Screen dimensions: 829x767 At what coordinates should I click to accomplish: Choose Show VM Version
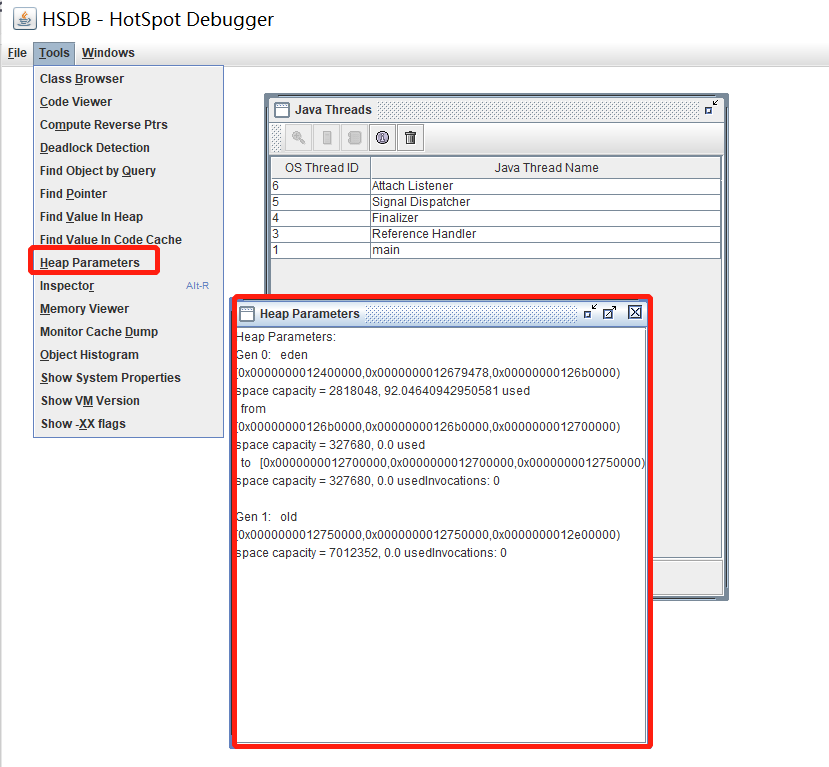pos(128,401)
